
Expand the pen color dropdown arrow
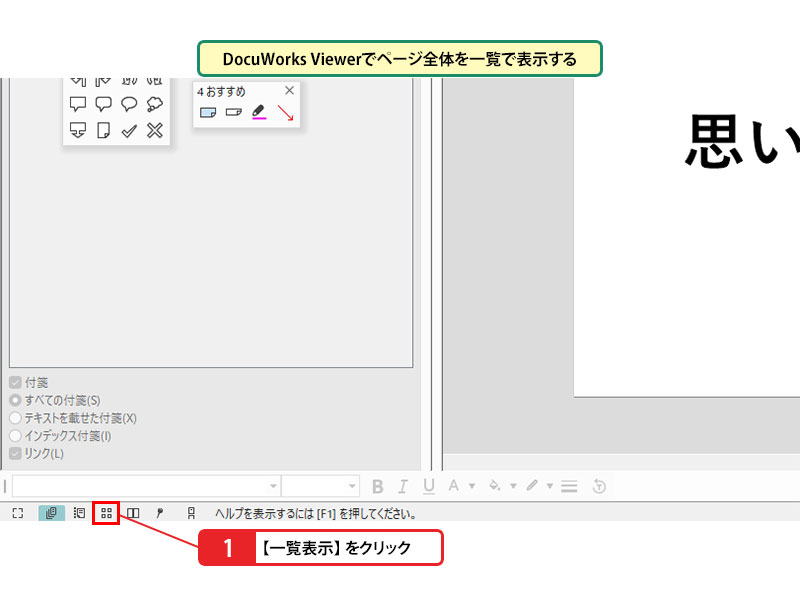coord(550,486)
